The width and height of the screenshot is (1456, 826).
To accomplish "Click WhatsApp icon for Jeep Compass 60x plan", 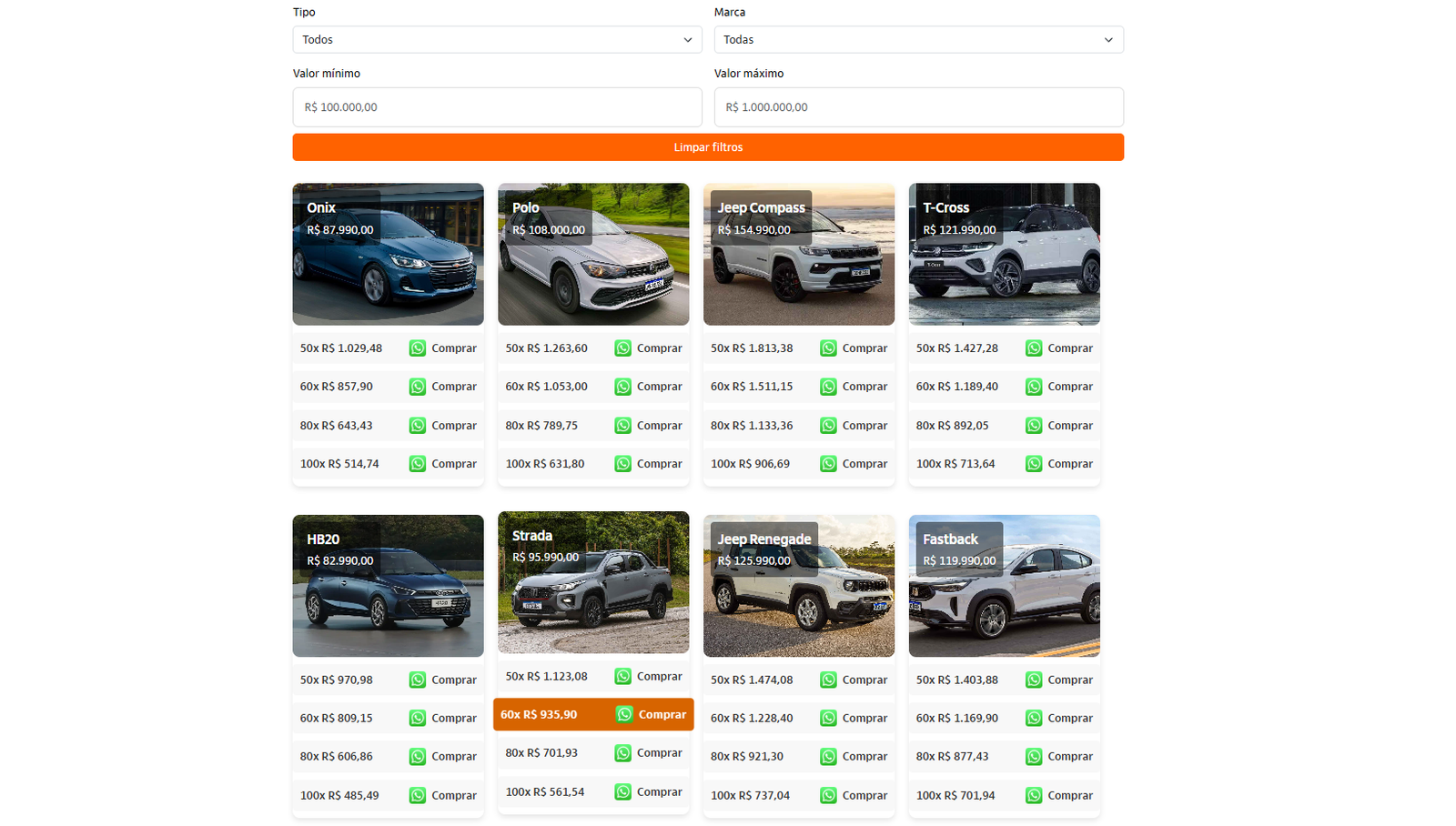I will [x=829, y=387].
